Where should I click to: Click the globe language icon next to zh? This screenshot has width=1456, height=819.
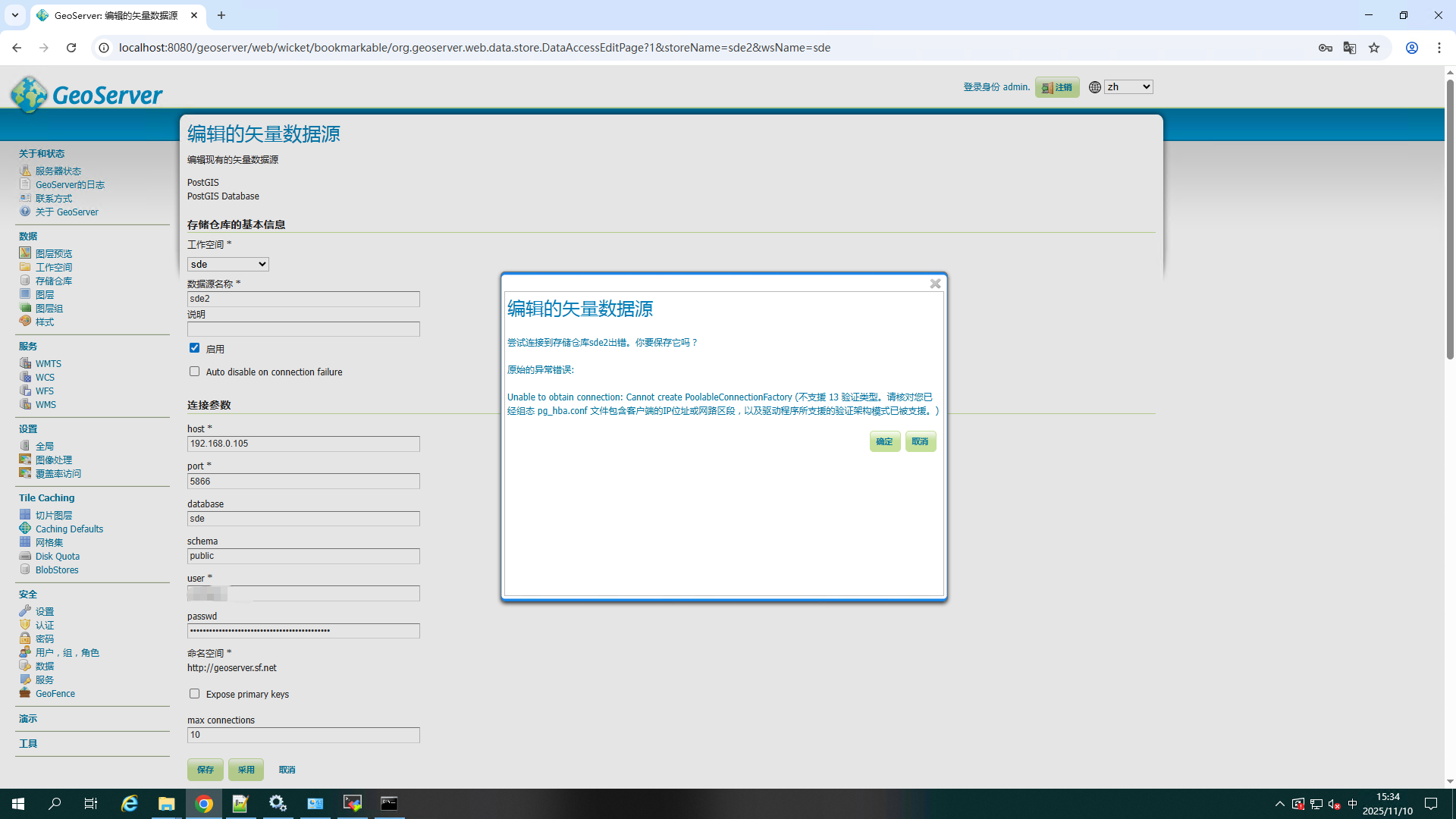point(1094,87)
